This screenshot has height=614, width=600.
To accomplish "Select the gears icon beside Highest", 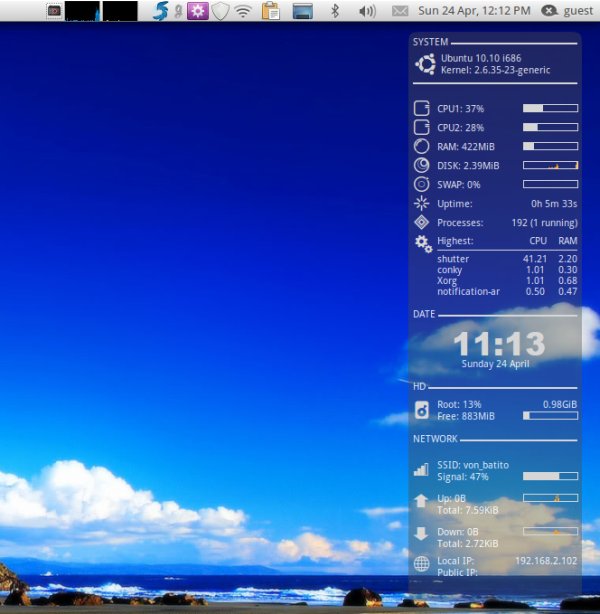I will click(x=423, y=244).
